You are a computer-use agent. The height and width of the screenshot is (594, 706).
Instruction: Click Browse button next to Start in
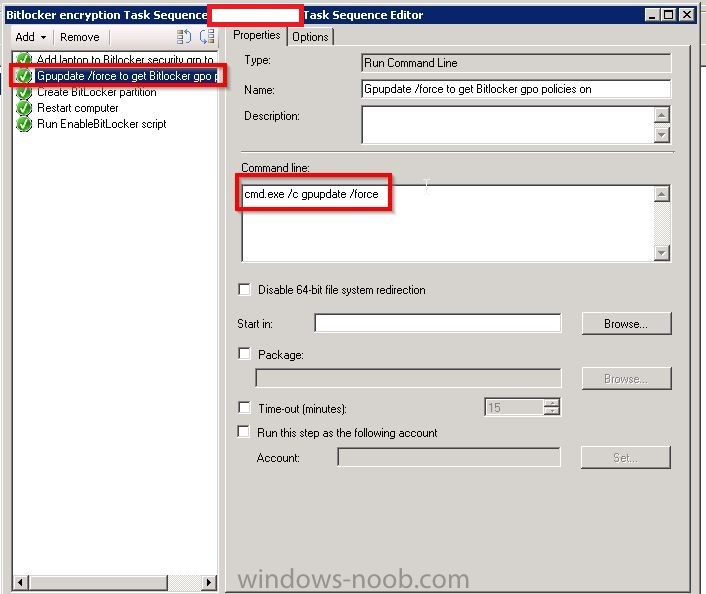626,323
